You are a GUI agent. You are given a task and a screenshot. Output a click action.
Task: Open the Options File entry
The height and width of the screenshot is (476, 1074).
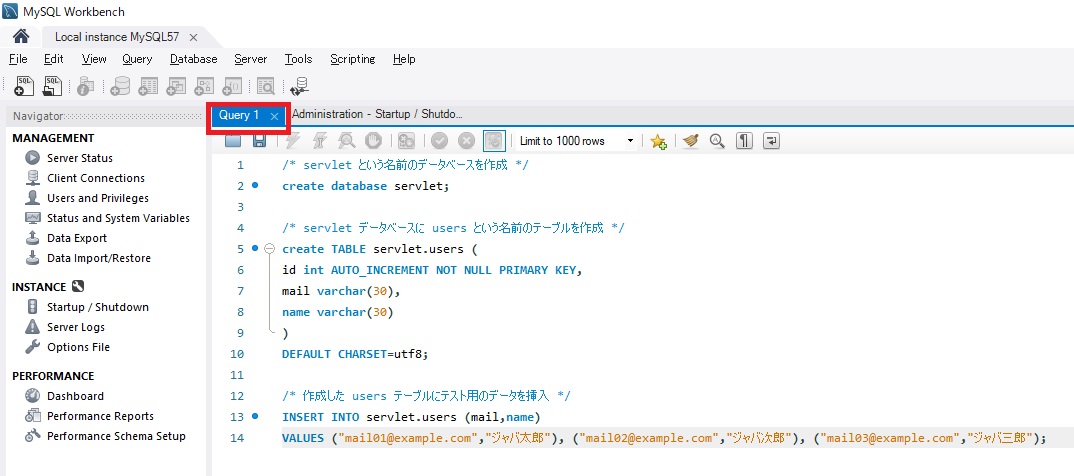point(78,347)
